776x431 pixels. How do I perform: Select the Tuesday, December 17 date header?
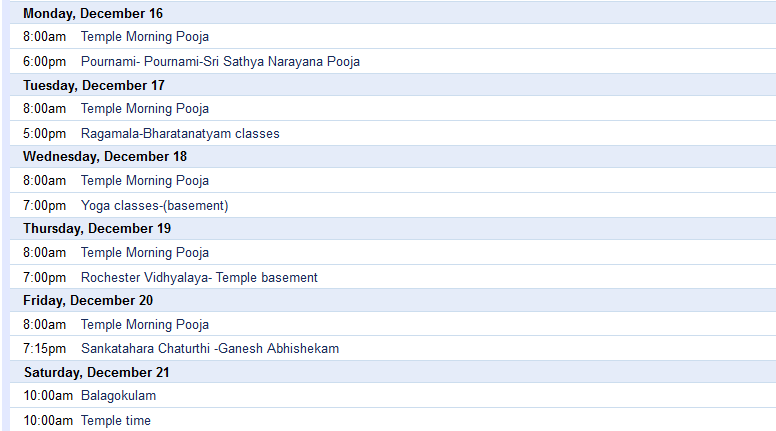(94, 86)
